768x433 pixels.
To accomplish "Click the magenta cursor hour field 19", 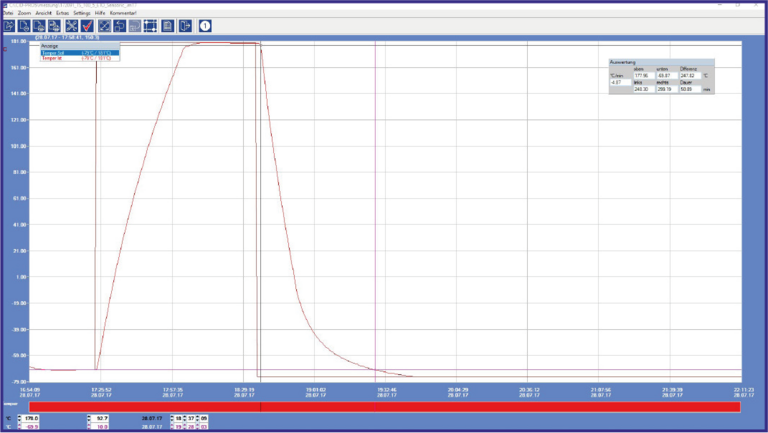I will [179, 427].
